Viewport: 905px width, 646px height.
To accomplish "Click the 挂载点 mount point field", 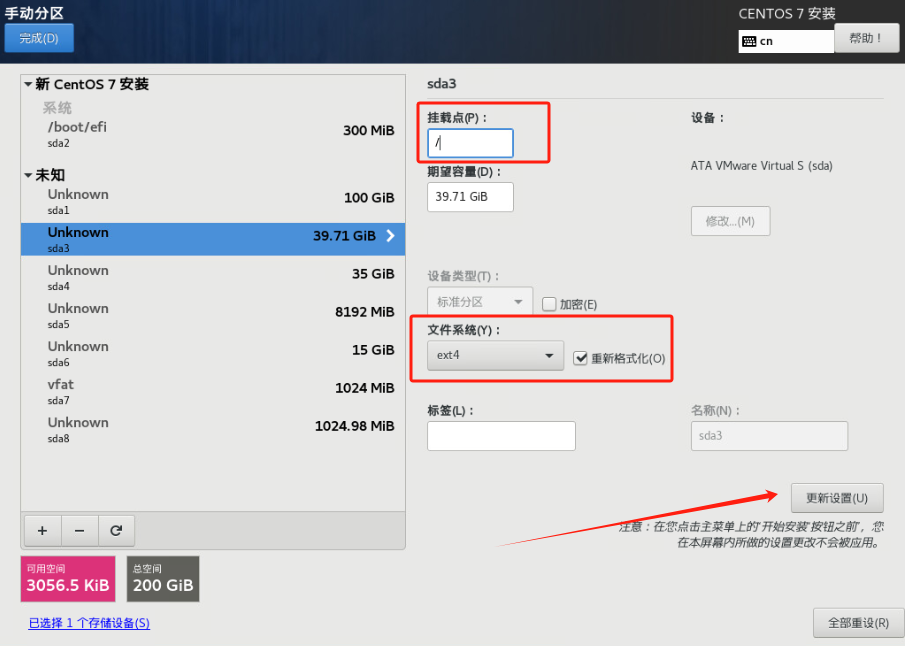I will (470, 143).
